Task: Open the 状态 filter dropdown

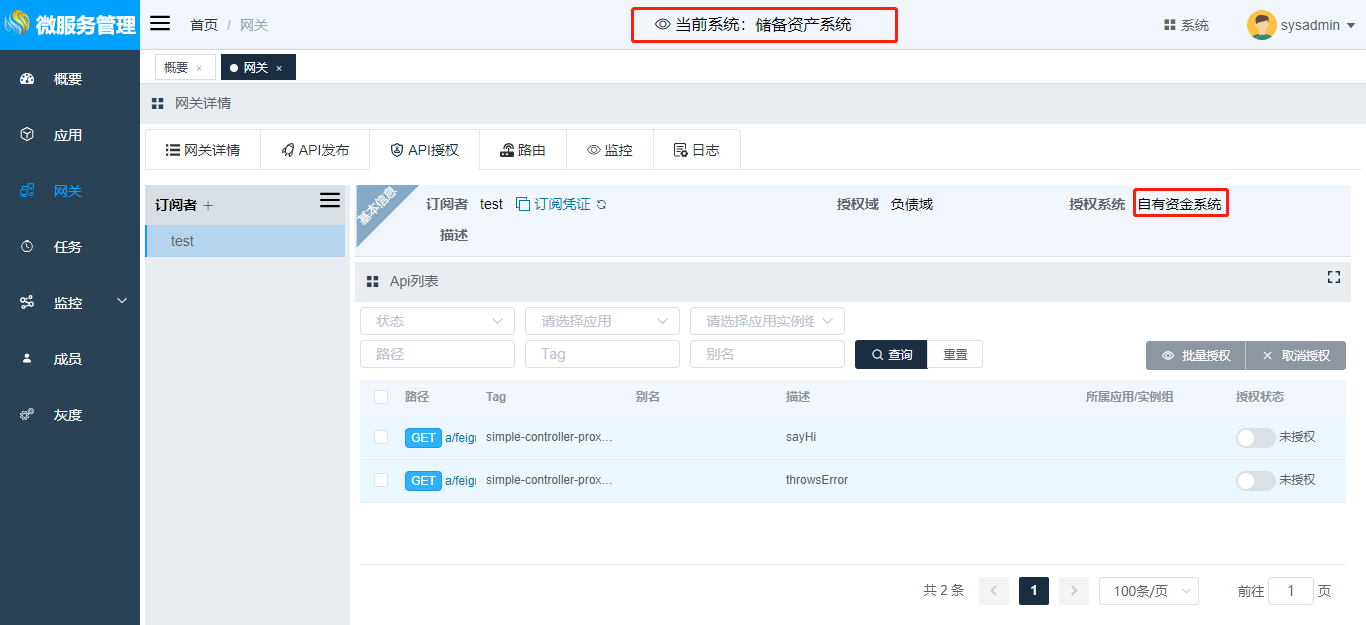Action: [x=437, y=321]
